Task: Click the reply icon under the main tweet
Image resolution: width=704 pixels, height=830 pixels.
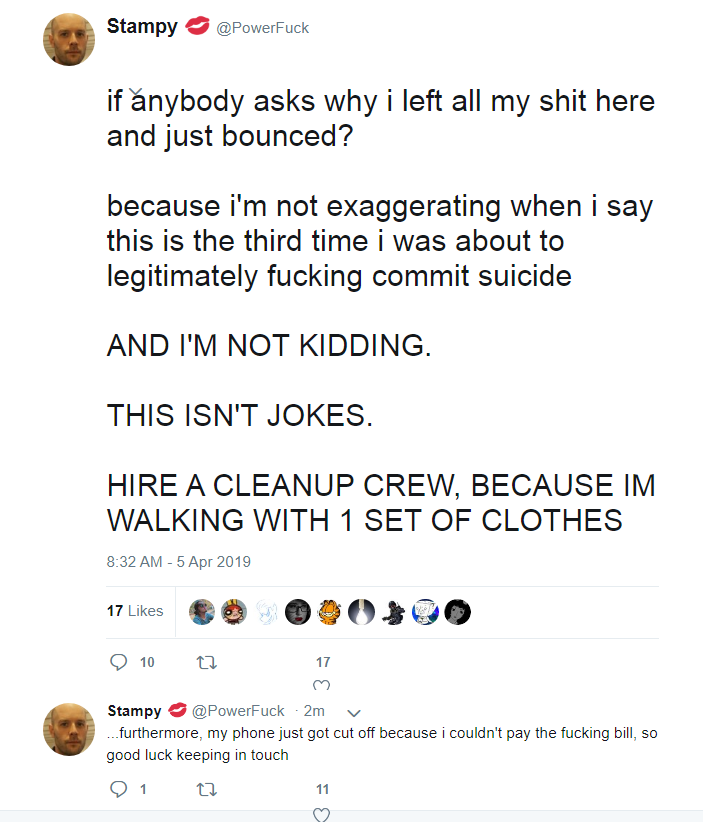Action: (119, 662)
